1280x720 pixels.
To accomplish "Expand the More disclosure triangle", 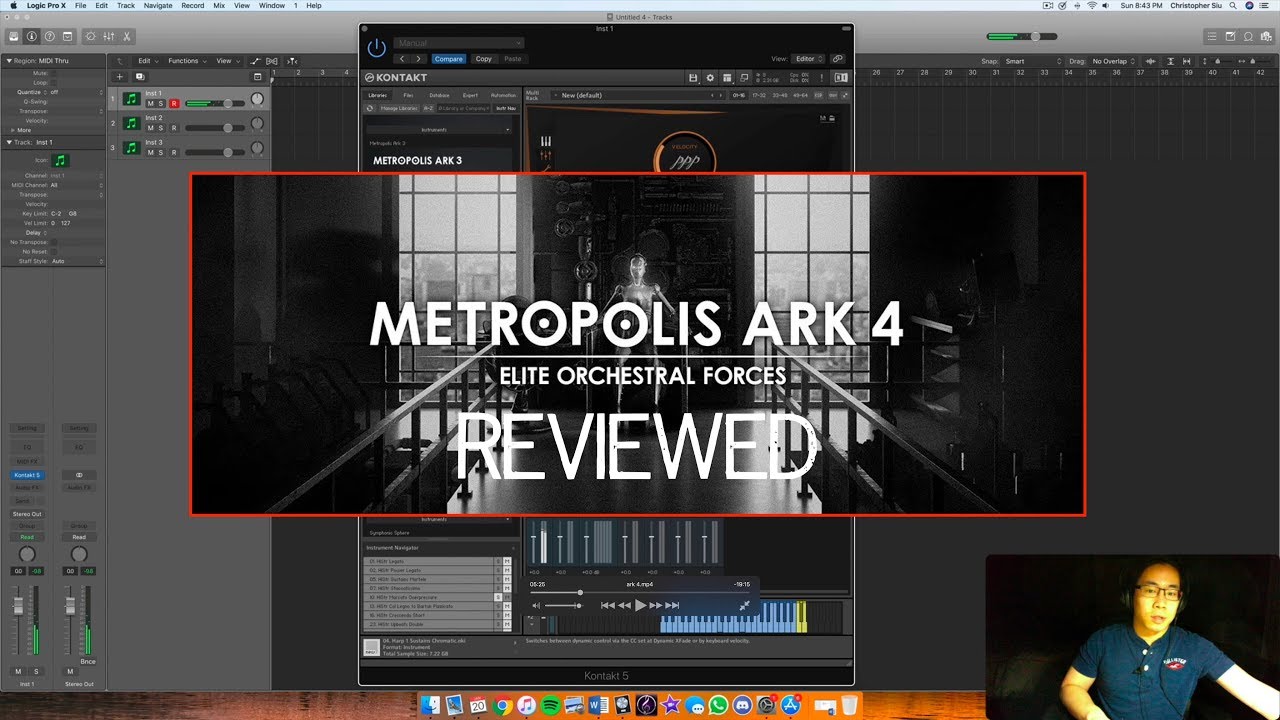I will tap(12, 130).
